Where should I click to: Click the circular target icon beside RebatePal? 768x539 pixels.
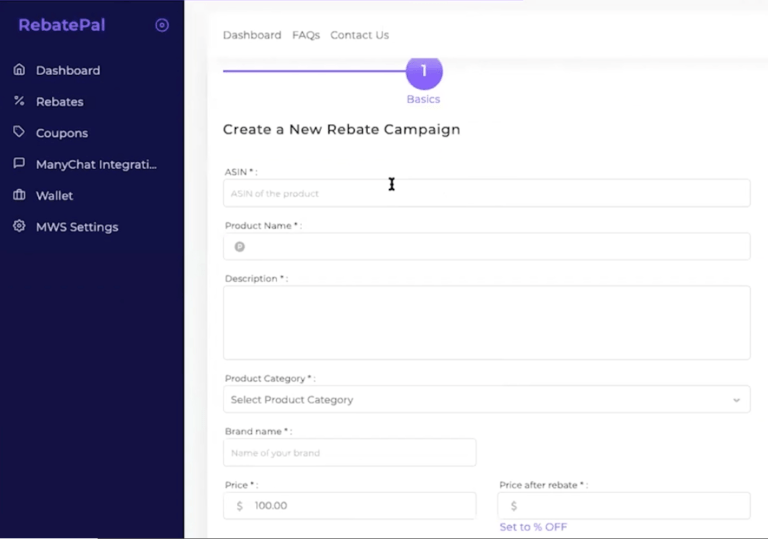pos(162,25)
